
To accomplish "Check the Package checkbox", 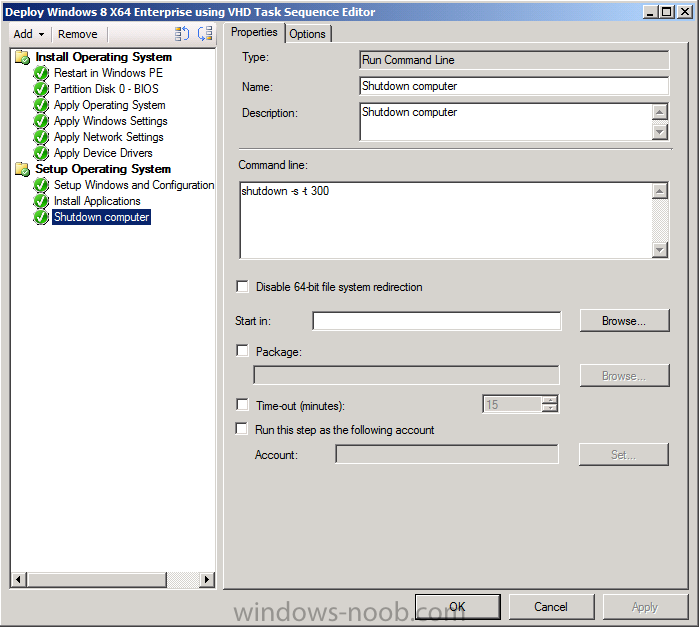I will [243, 351].
